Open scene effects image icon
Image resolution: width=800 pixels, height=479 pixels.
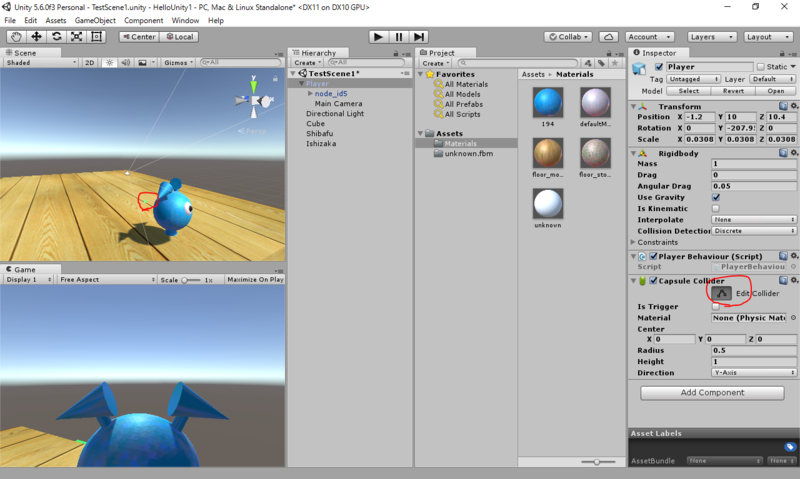pyautogui.click(x=142, y=63)
